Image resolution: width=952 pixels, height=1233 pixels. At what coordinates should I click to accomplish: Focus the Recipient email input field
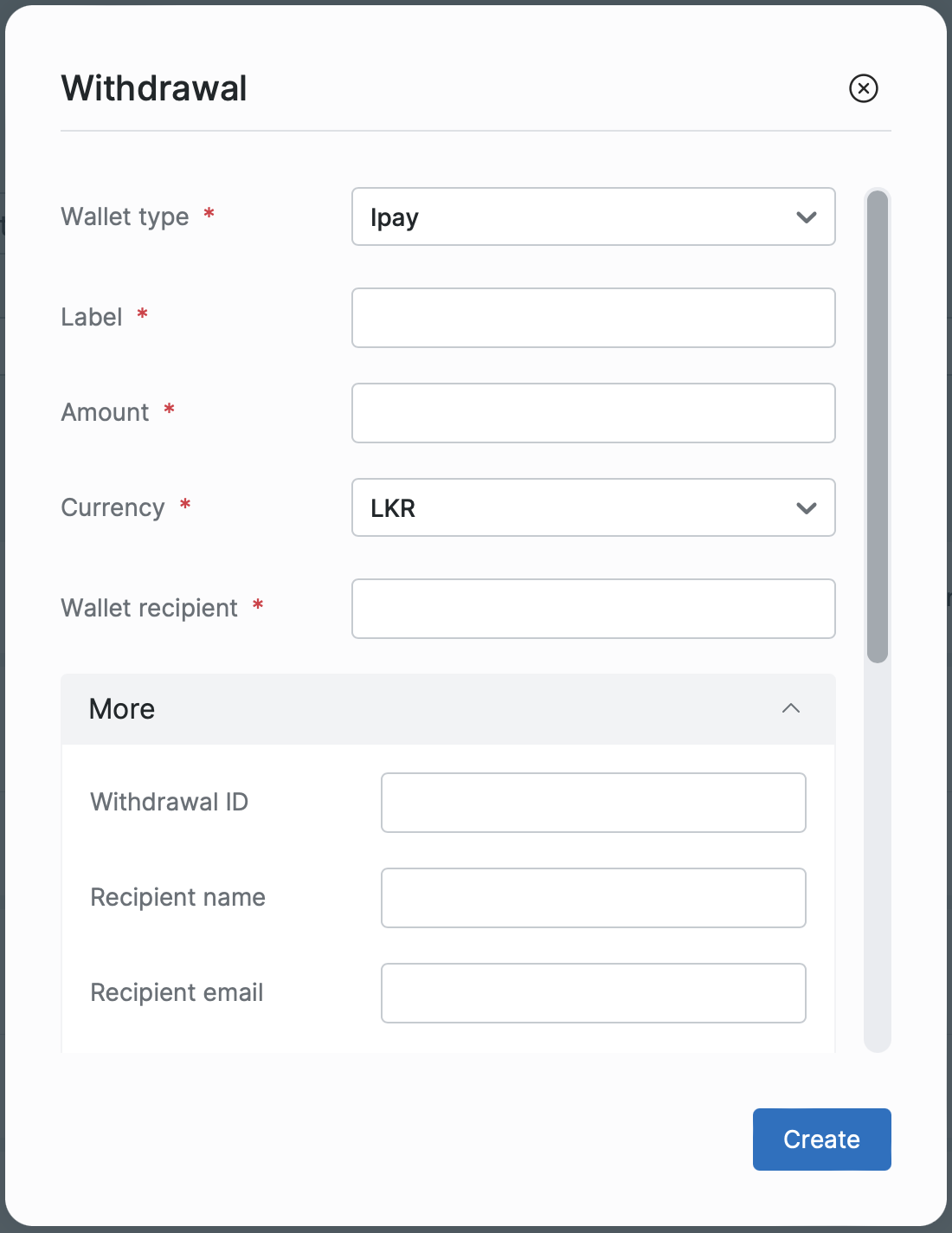click(x=593, y=993)
